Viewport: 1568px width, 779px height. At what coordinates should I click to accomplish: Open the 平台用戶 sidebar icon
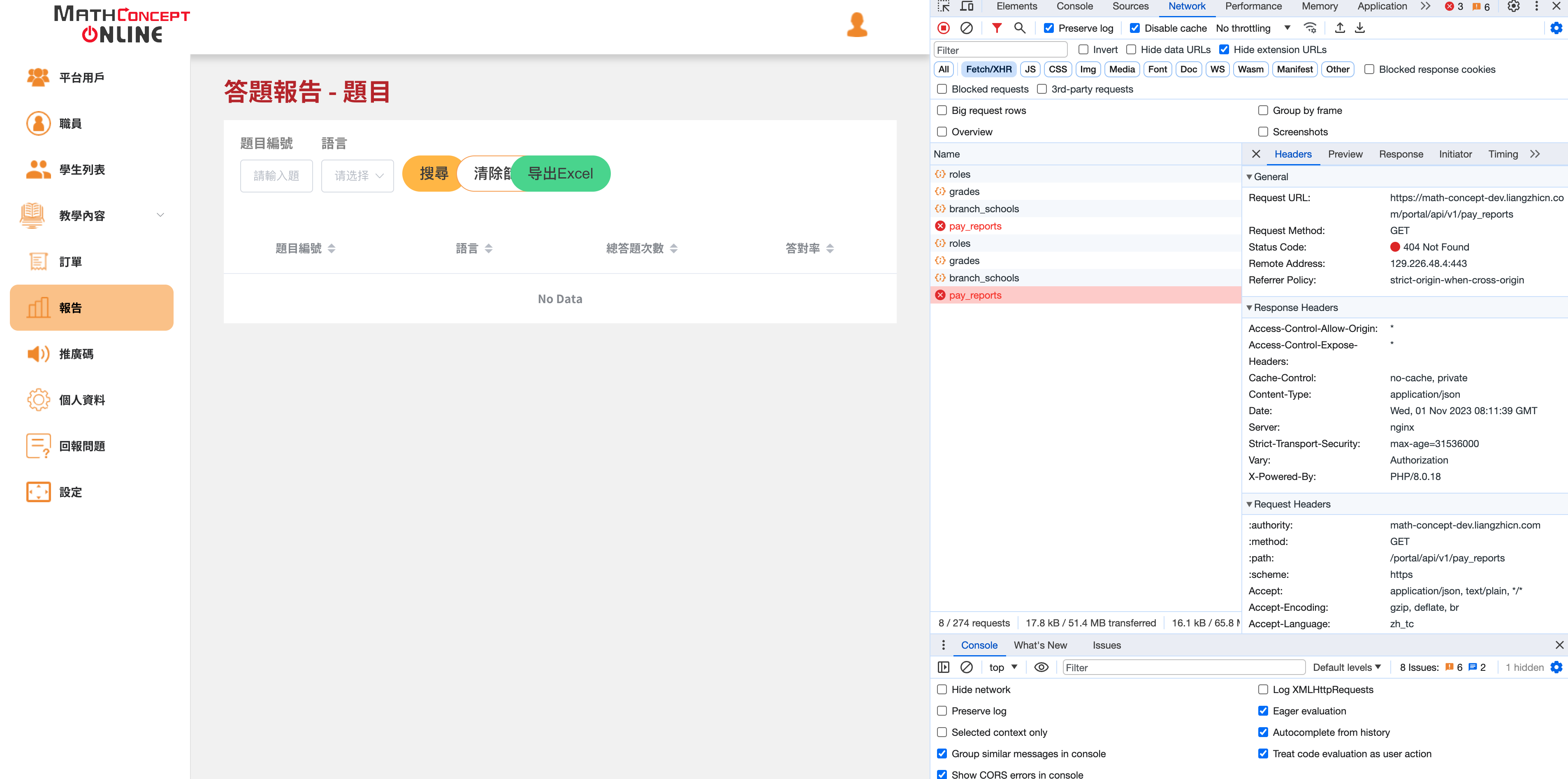(38, 77)
